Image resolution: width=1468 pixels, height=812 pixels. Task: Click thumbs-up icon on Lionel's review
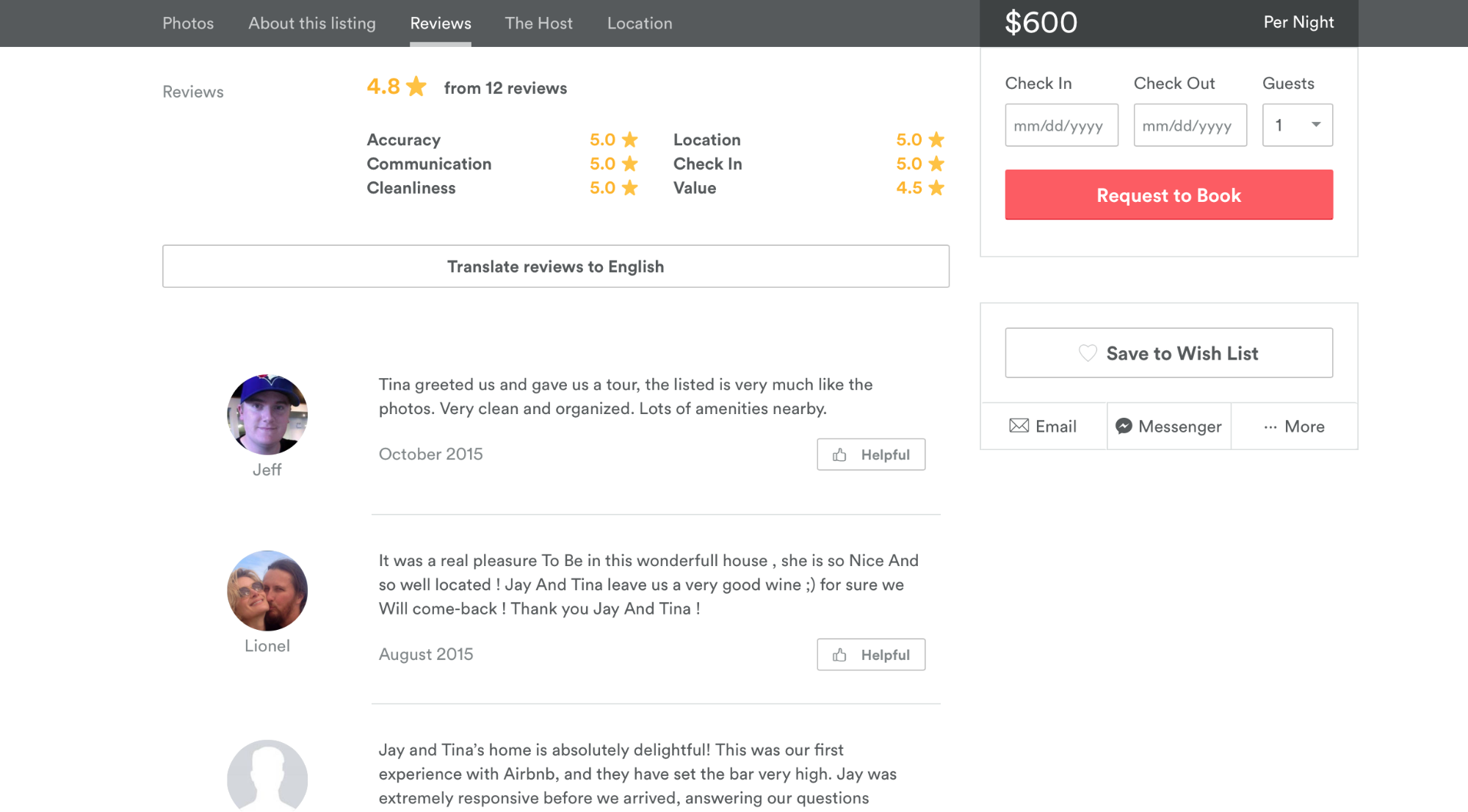[x=839, y=655]
